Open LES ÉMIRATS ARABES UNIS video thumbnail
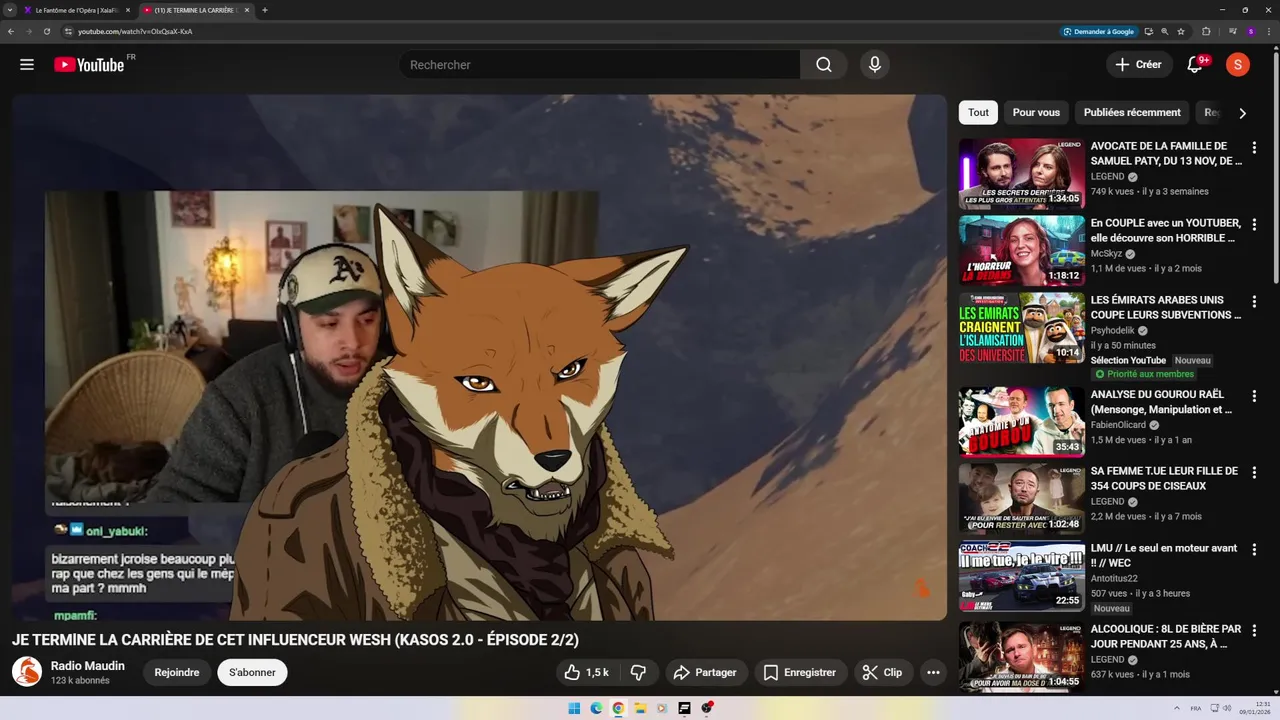This screenshot has width=1280, height=720. pyautogui.click(x=1022, y=328)
